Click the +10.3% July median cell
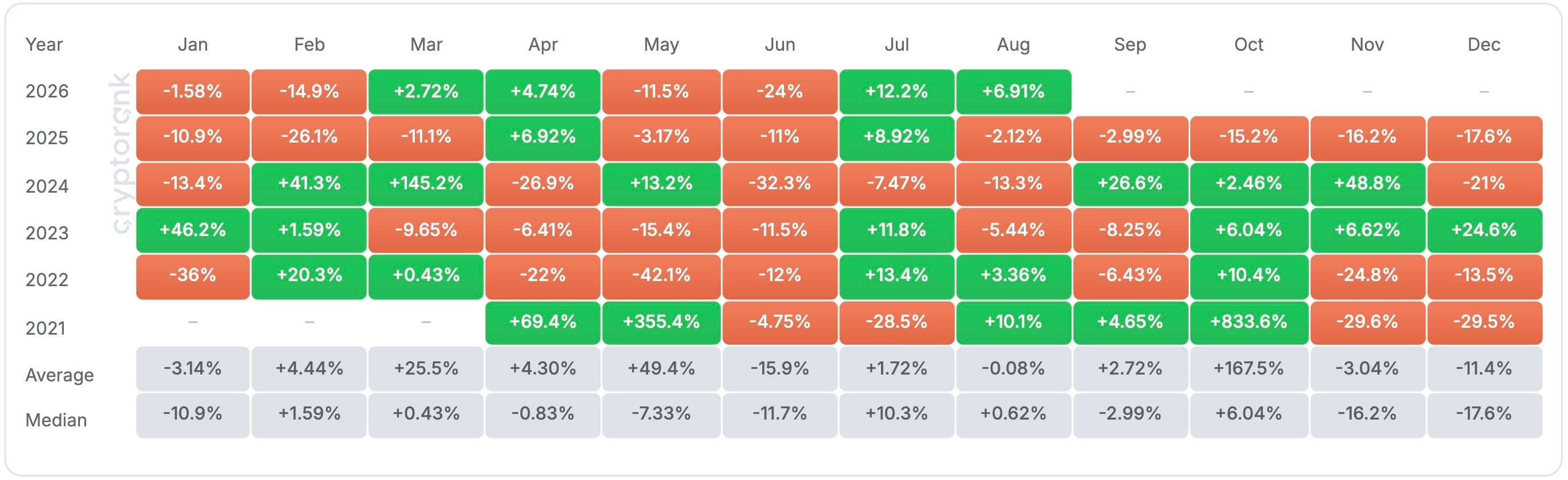The height and width of the screenshot is (480, 1568). point(896,414)
